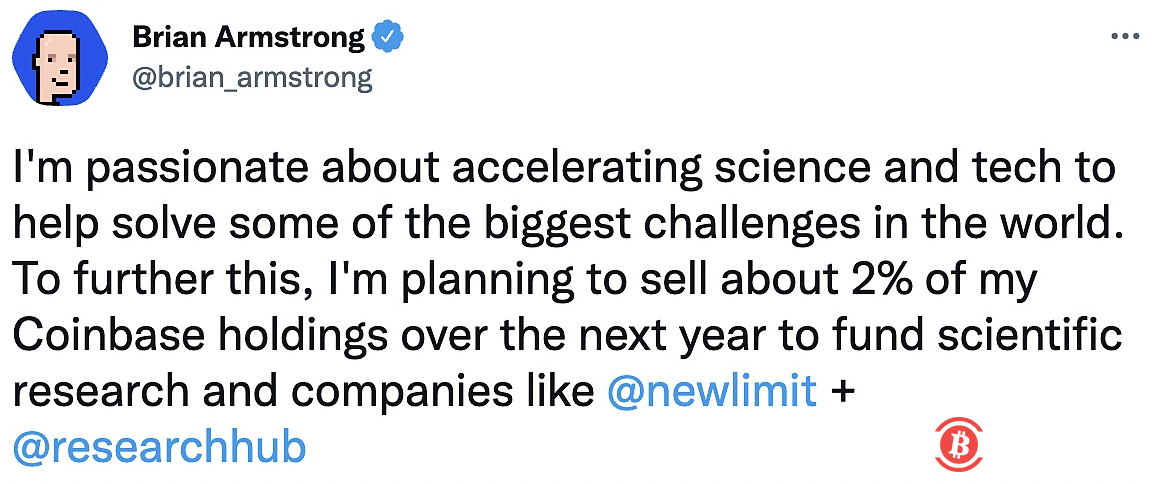Click the @brian_armstrong handle
Image resolution: width=1153 pixels, height=484 pixels.
[252, 78]
